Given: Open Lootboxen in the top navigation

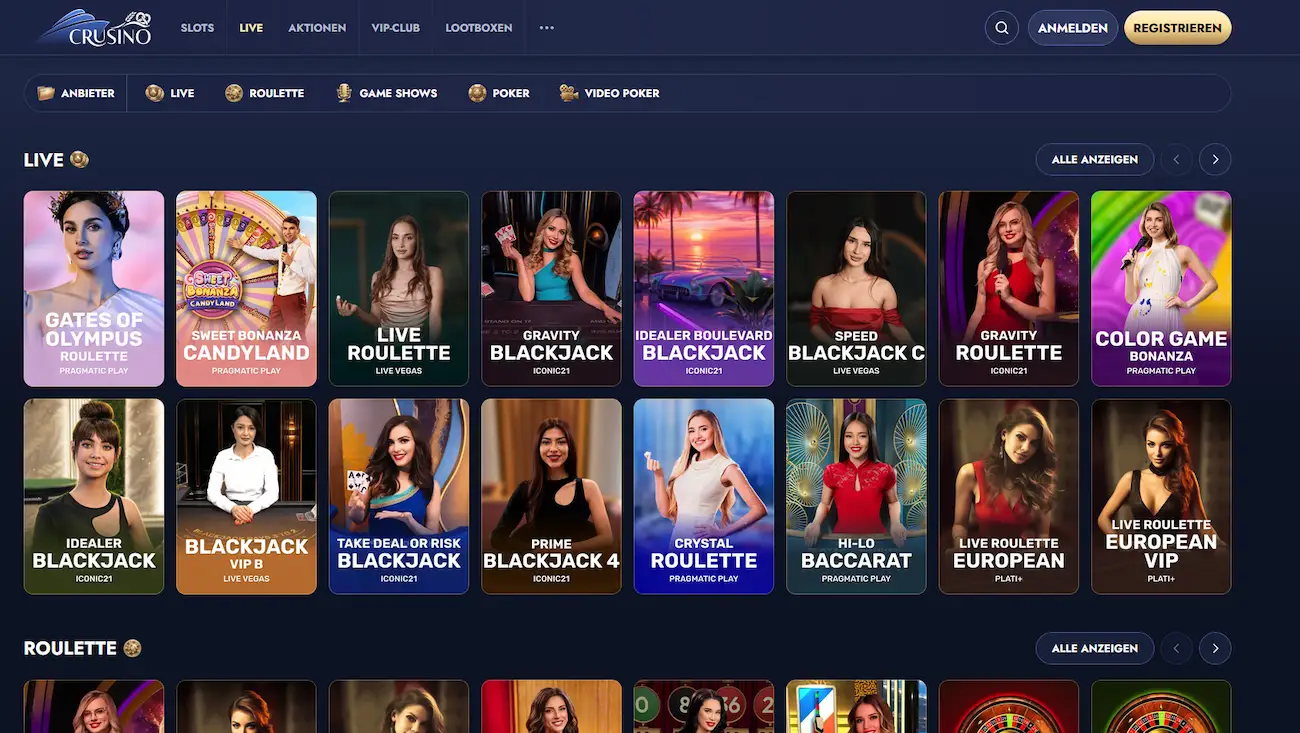Looking at the screenshot, I should tap(479, 28).
